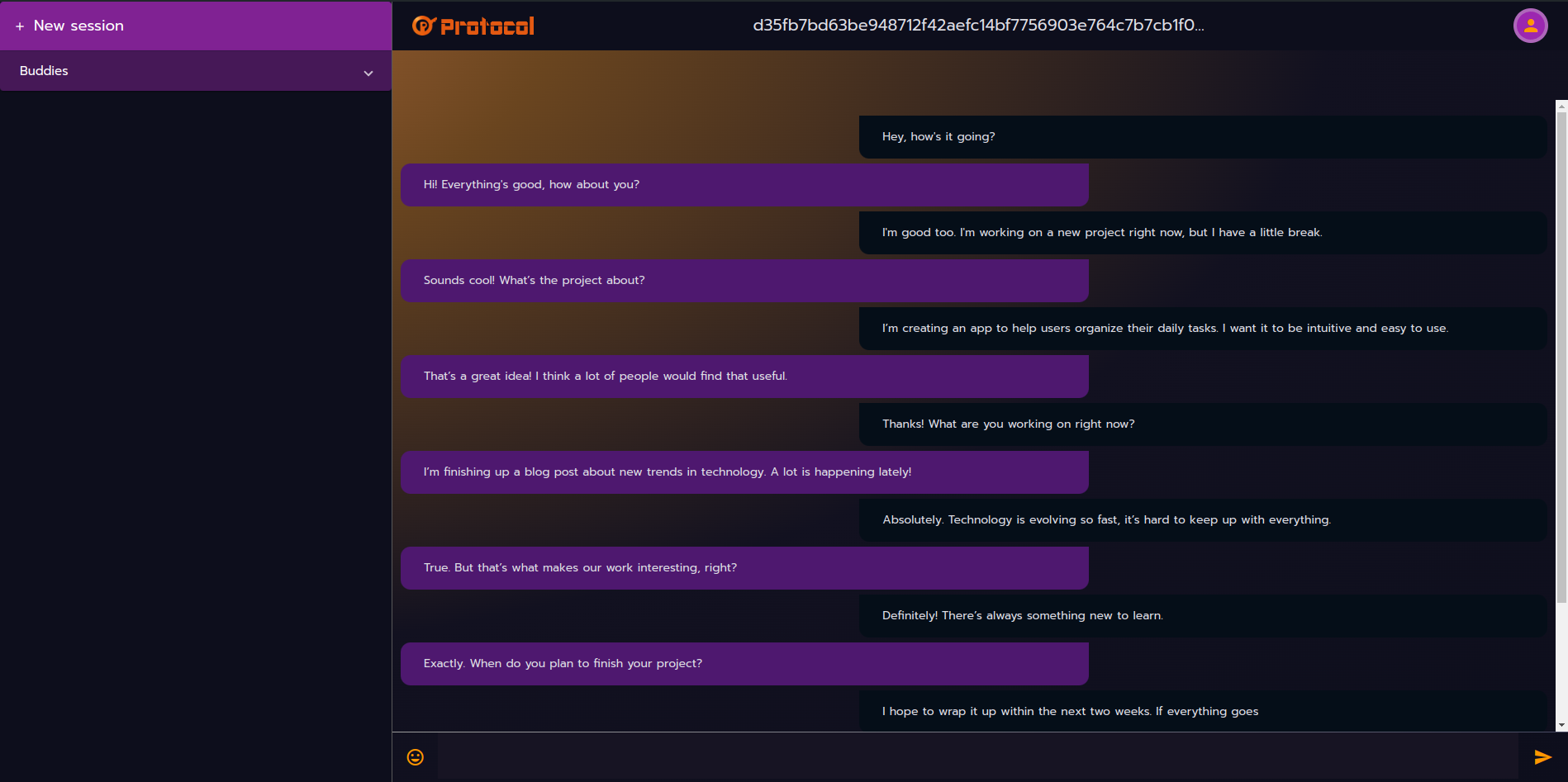Click the chevron next to Buddies
Image resolution: width=1568 pixels, height=782 pixels.
click(x=368, y=73)
